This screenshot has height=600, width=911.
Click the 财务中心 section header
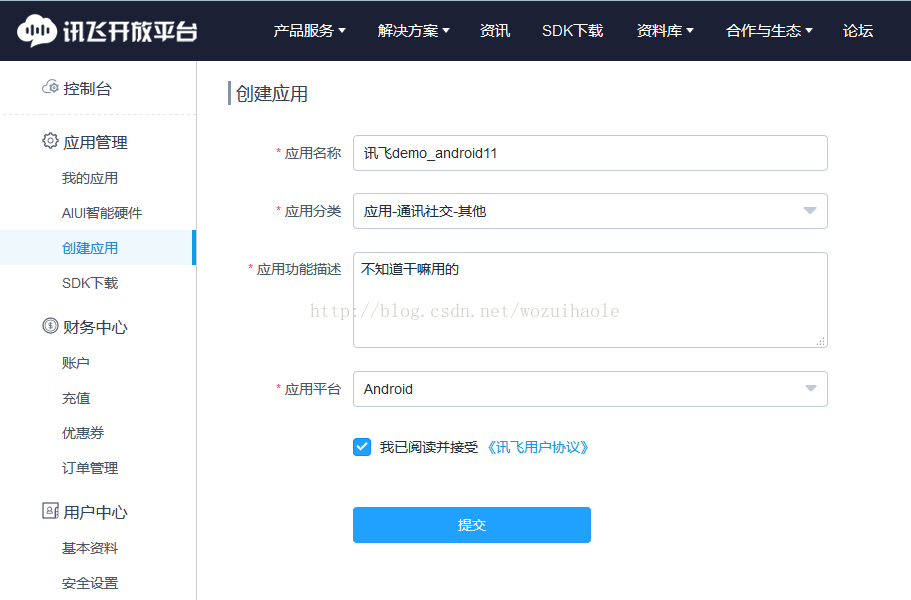[x=95, y=327]
